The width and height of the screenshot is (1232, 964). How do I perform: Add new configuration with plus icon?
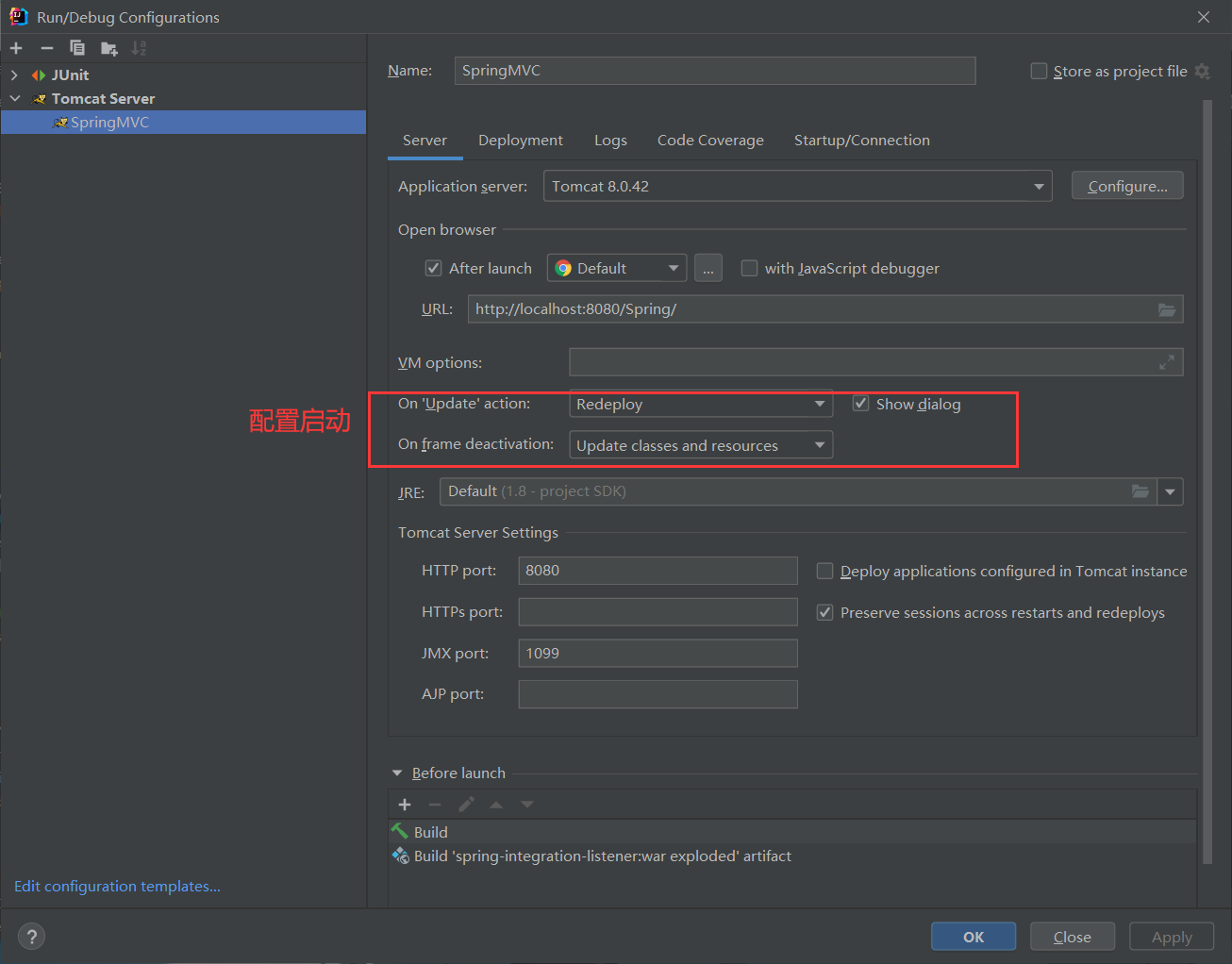[16, 48]
